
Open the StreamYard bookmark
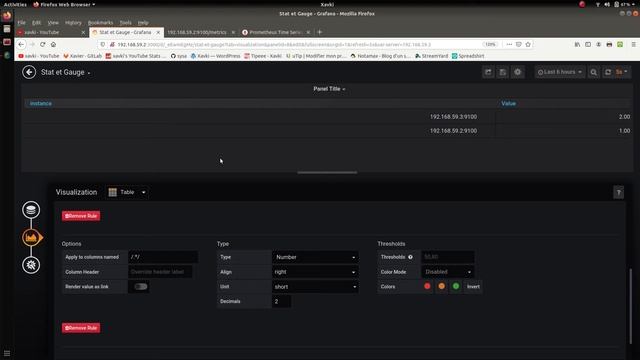point(432,56)
